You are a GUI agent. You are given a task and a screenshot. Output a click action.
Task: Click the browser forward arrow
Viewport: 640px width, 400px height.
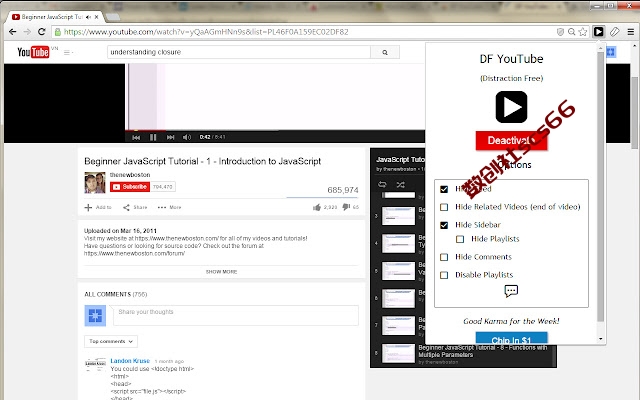pos(27,32)
